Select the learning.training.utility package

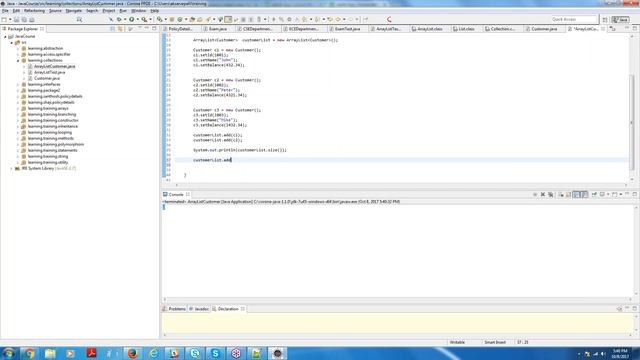click(x=48, y=162)
